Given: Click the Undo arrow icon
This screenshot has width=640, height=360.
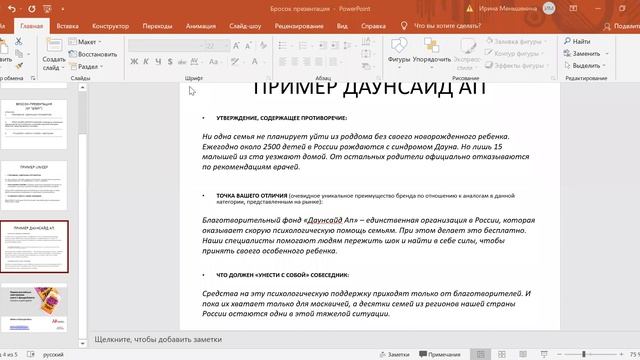Looking at the screenshot, I should (x=12, y=9).
